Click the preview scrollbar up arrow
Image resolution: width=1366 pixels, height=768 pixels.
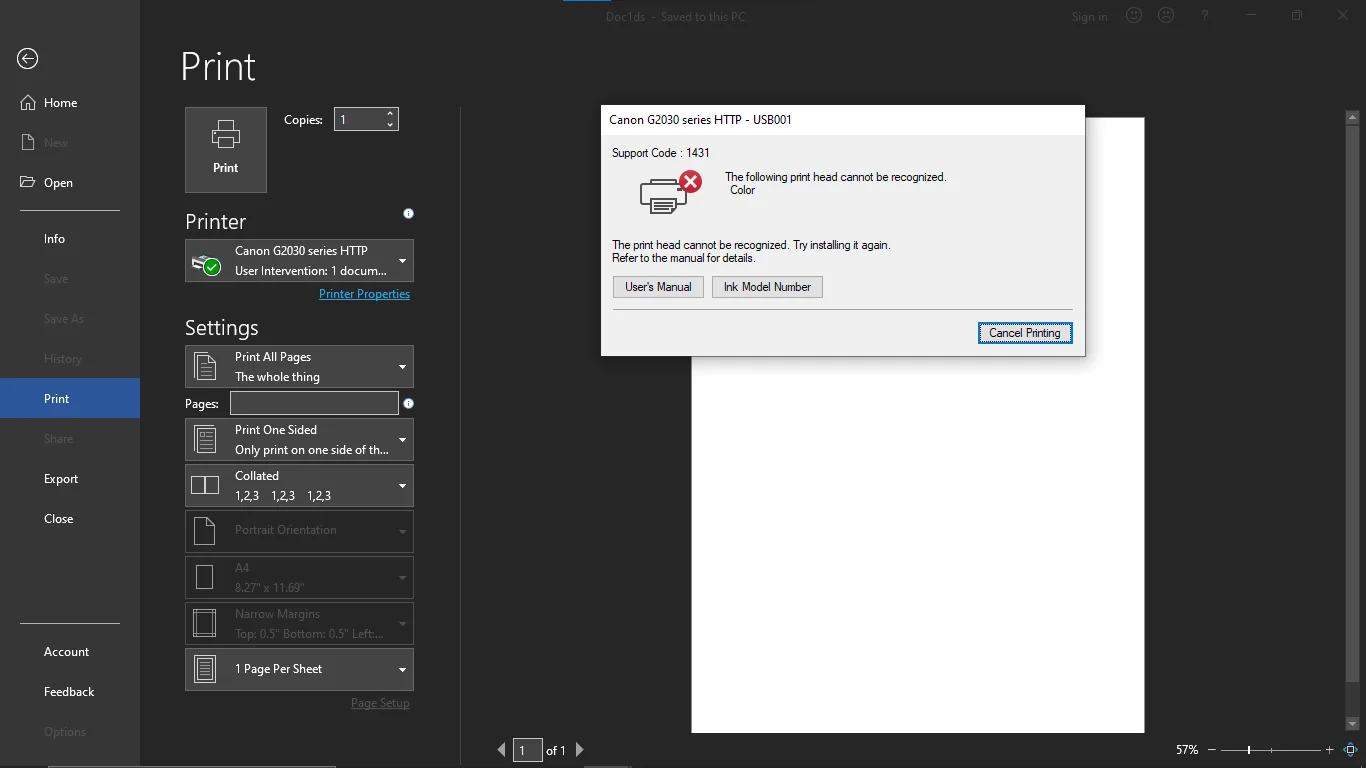[x=1352, y=117]
